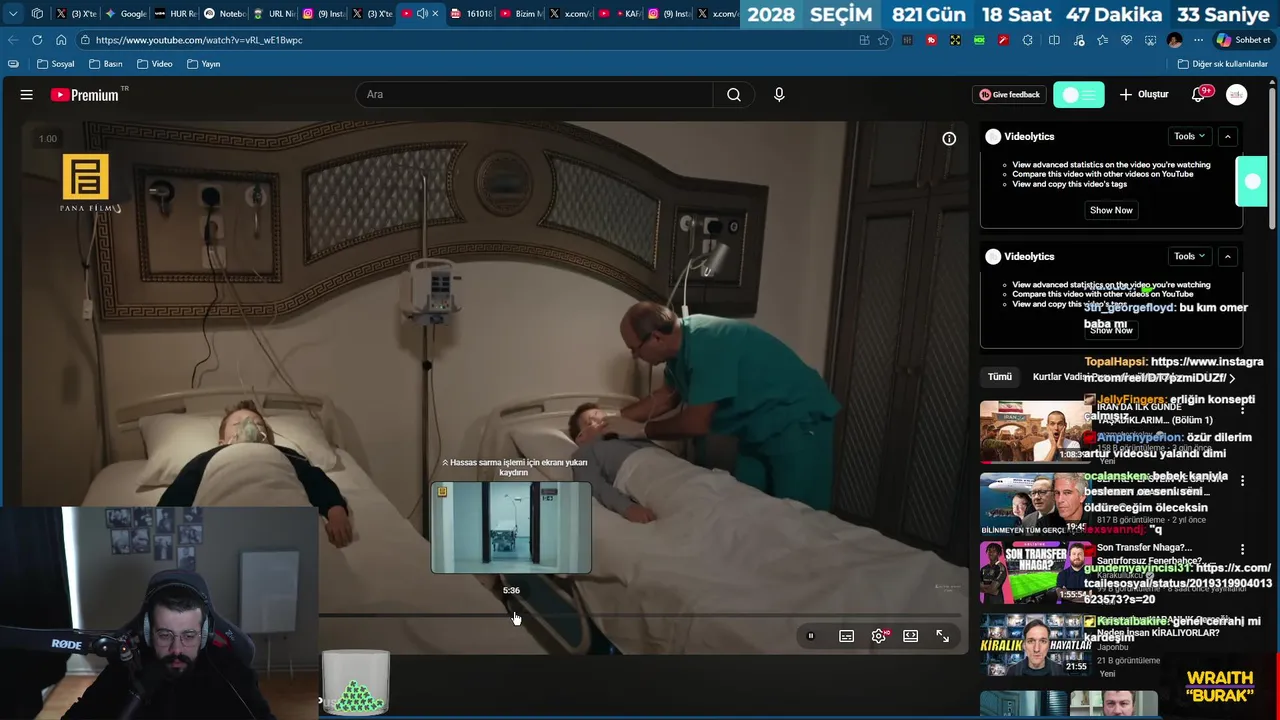Open Give feedback button
Image resolution: width=1280 pixels, height=720 pixels.
click(x=1010, y=95)
